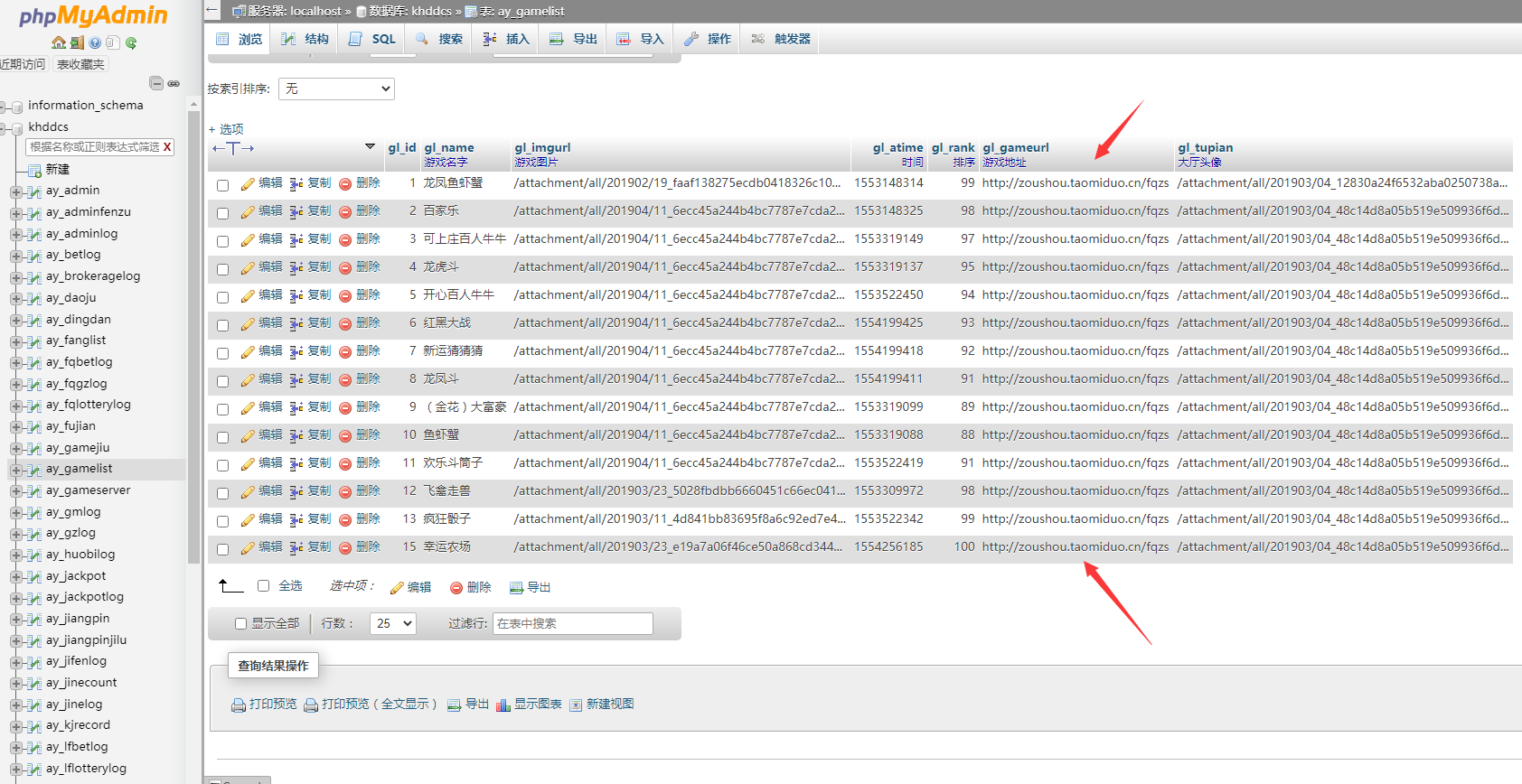Click the 在表中搜索 filter rows field
The width and height of the screenshot is (1522, 784).
pos(572,623)
